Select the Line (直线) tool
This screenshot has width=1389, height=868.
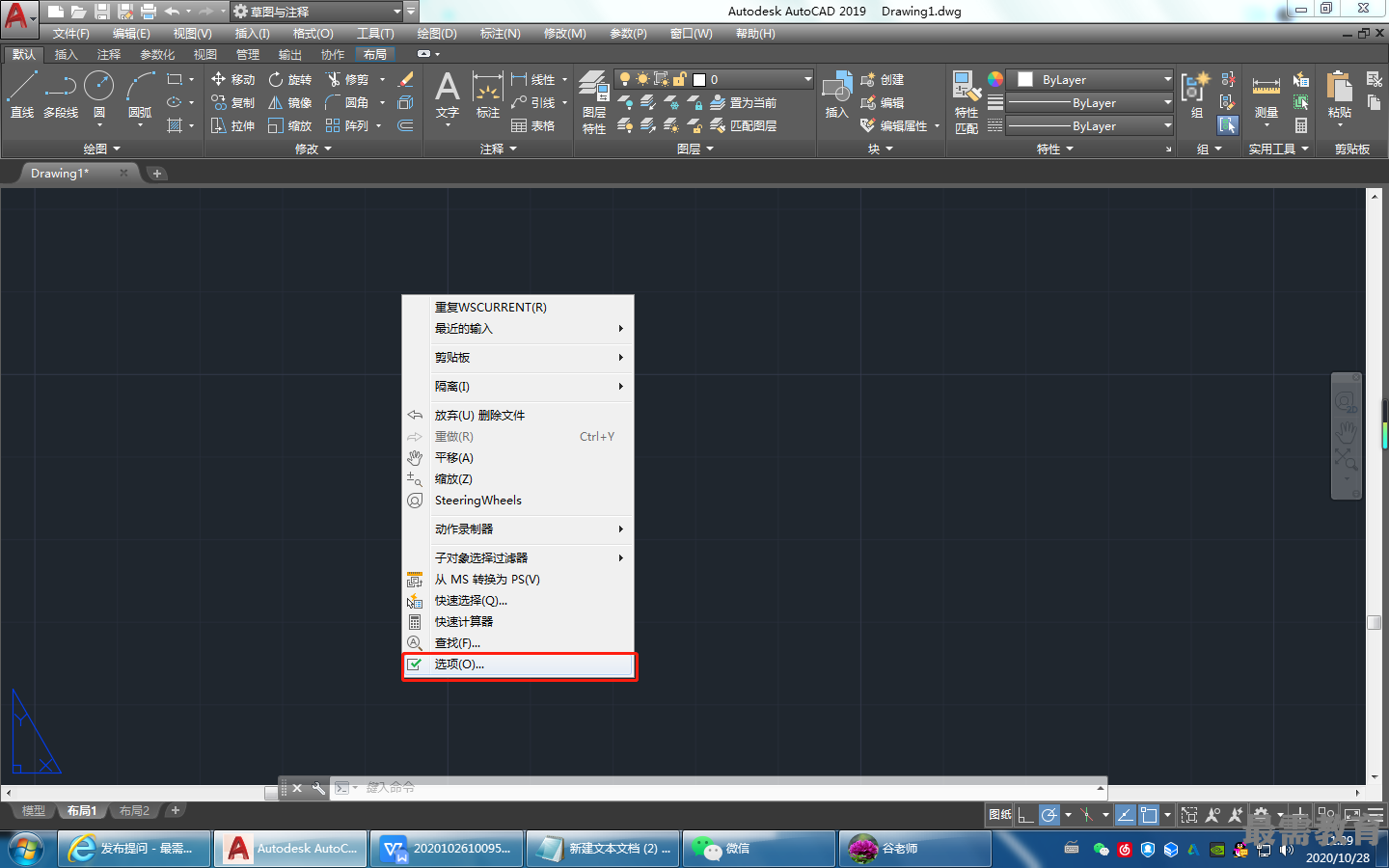(x=21, y=95)
